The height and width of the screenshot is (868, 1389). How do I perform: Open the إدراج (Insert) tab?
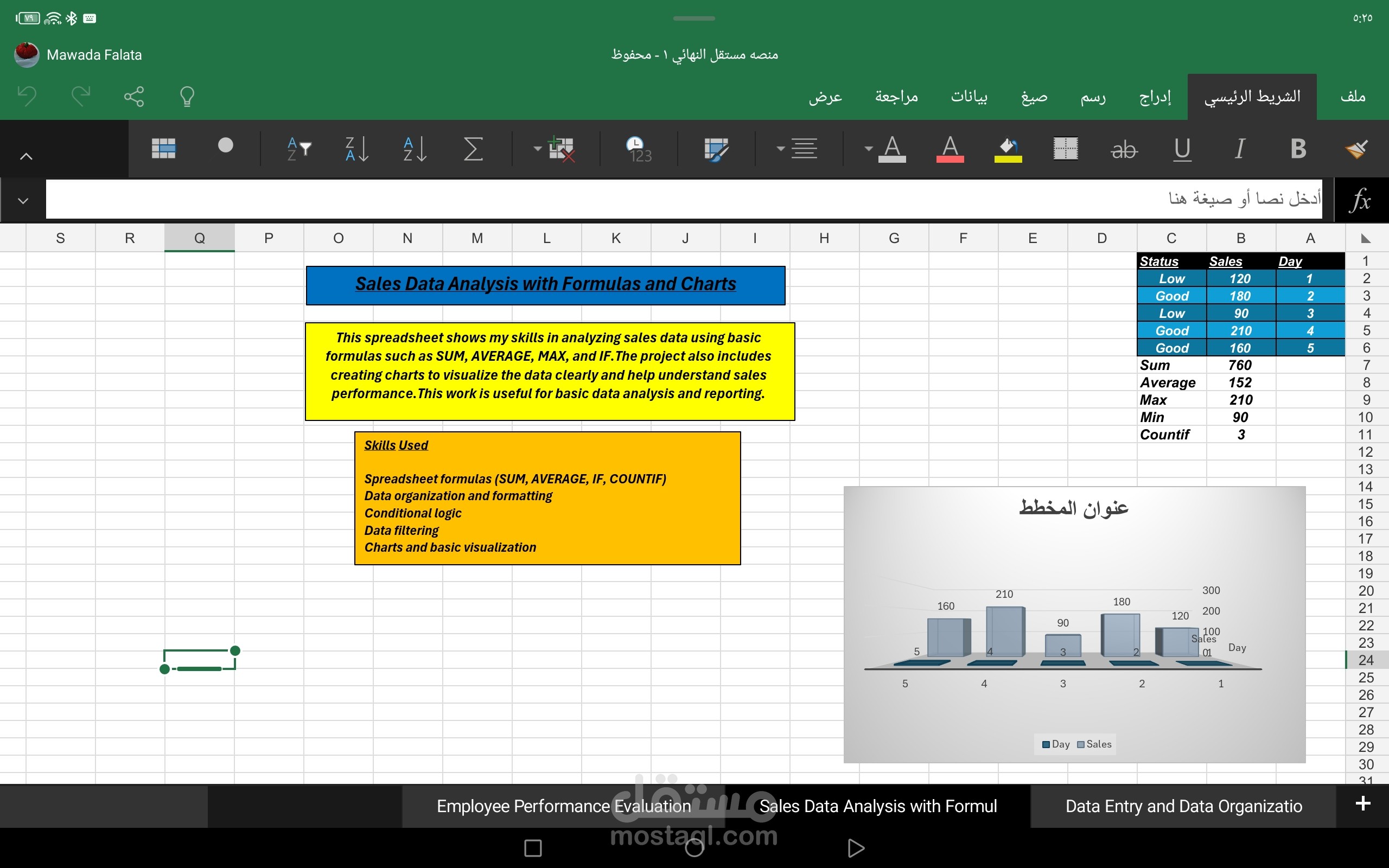point(1155,96)
